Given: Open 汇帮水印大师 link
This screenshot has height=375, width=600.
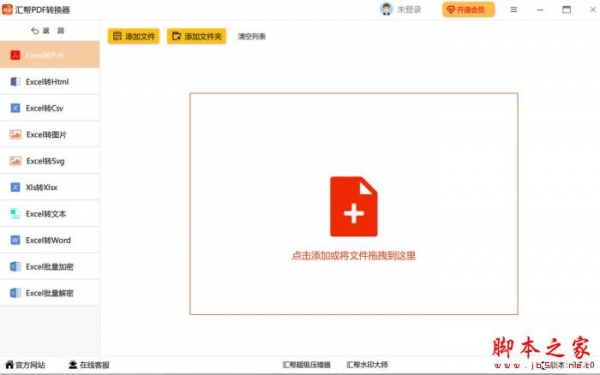Looking at the screenshot, I should pos(367,365).
